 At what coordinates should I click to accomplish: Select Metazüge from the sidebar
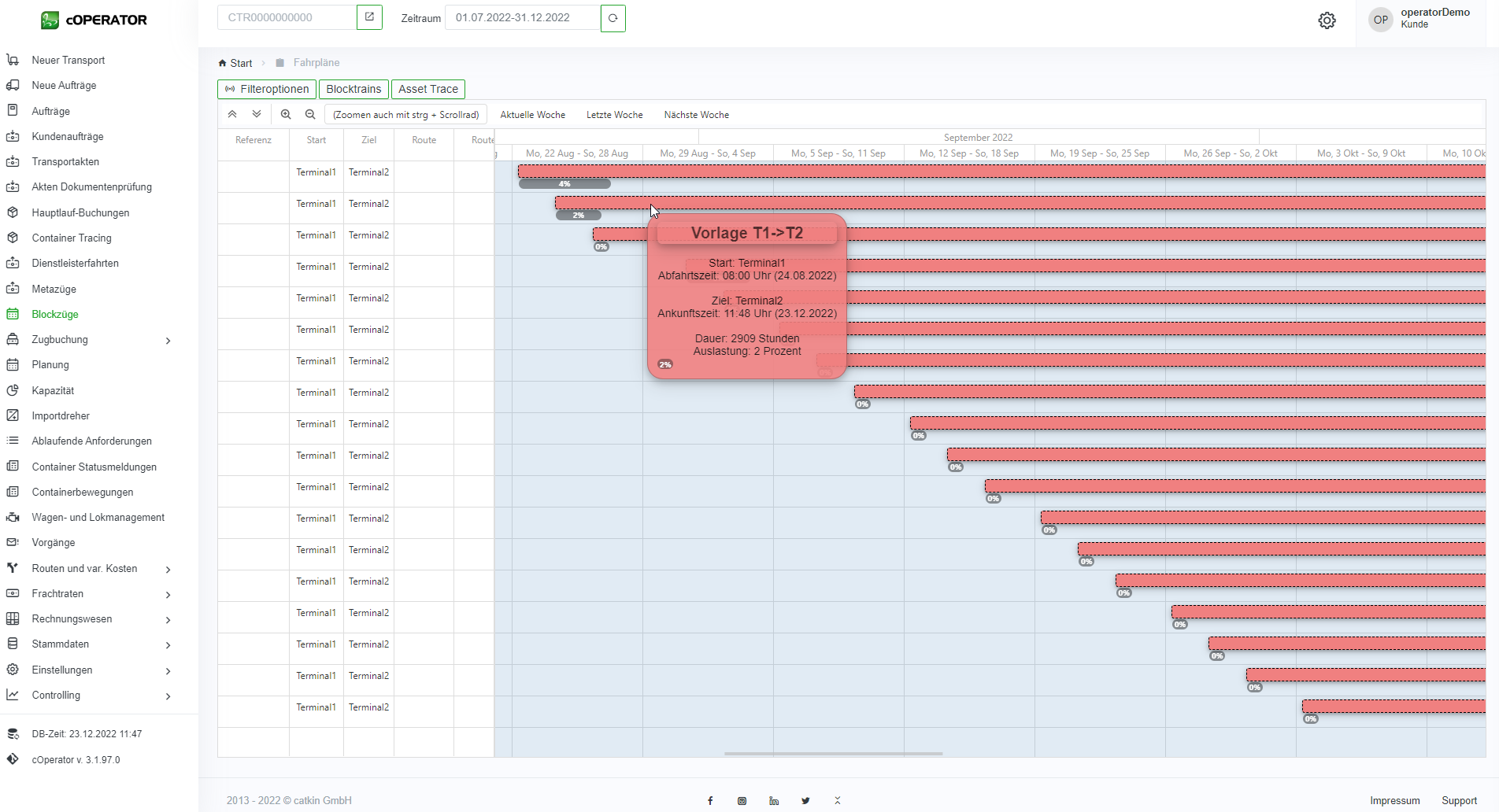(x=54, y=290)
